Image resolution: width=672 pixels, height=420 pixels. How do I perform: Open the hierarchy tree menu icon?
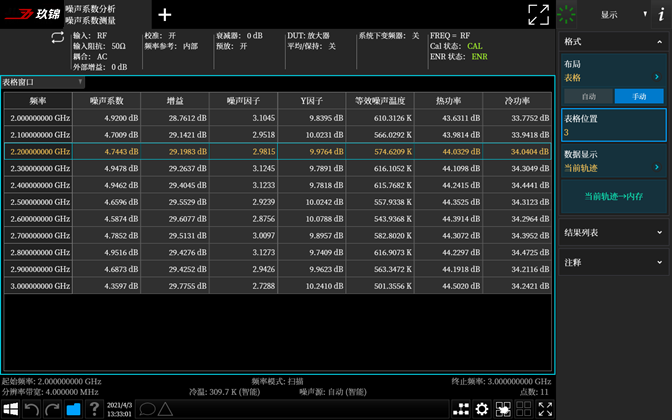(461, 409)
